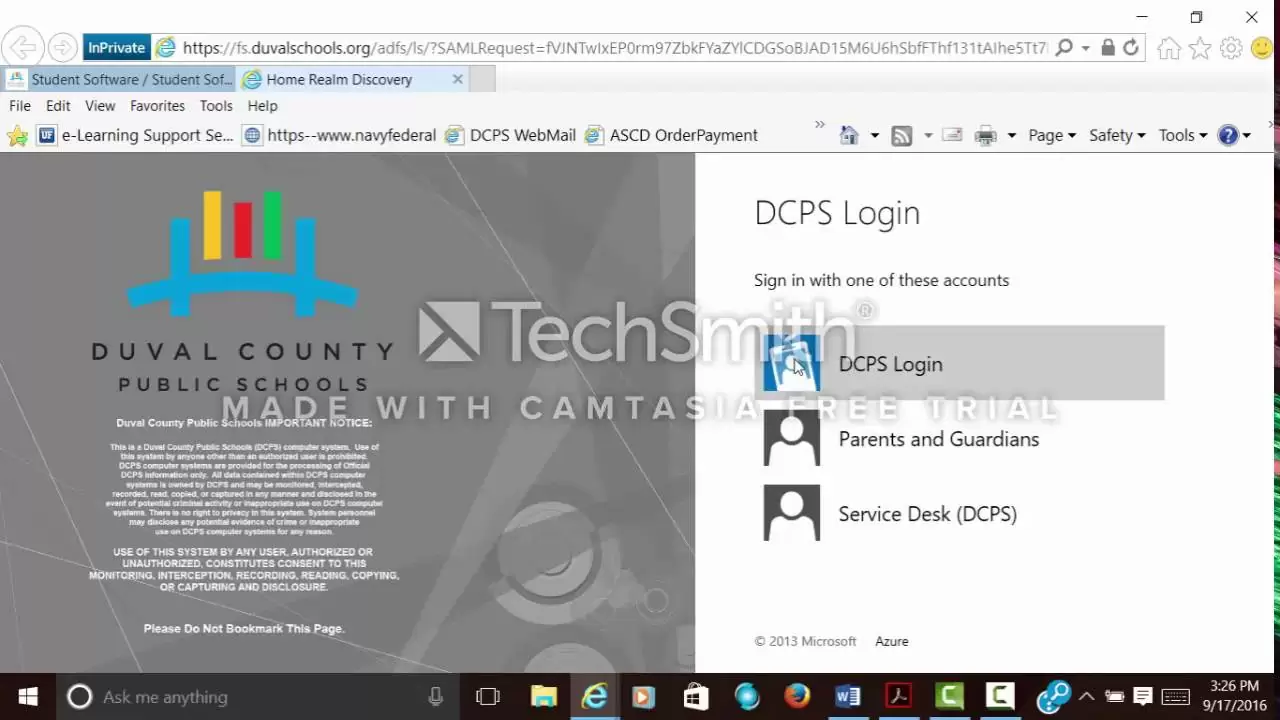
Task: Choose the Parents and Guardians account
Action: 959,438
